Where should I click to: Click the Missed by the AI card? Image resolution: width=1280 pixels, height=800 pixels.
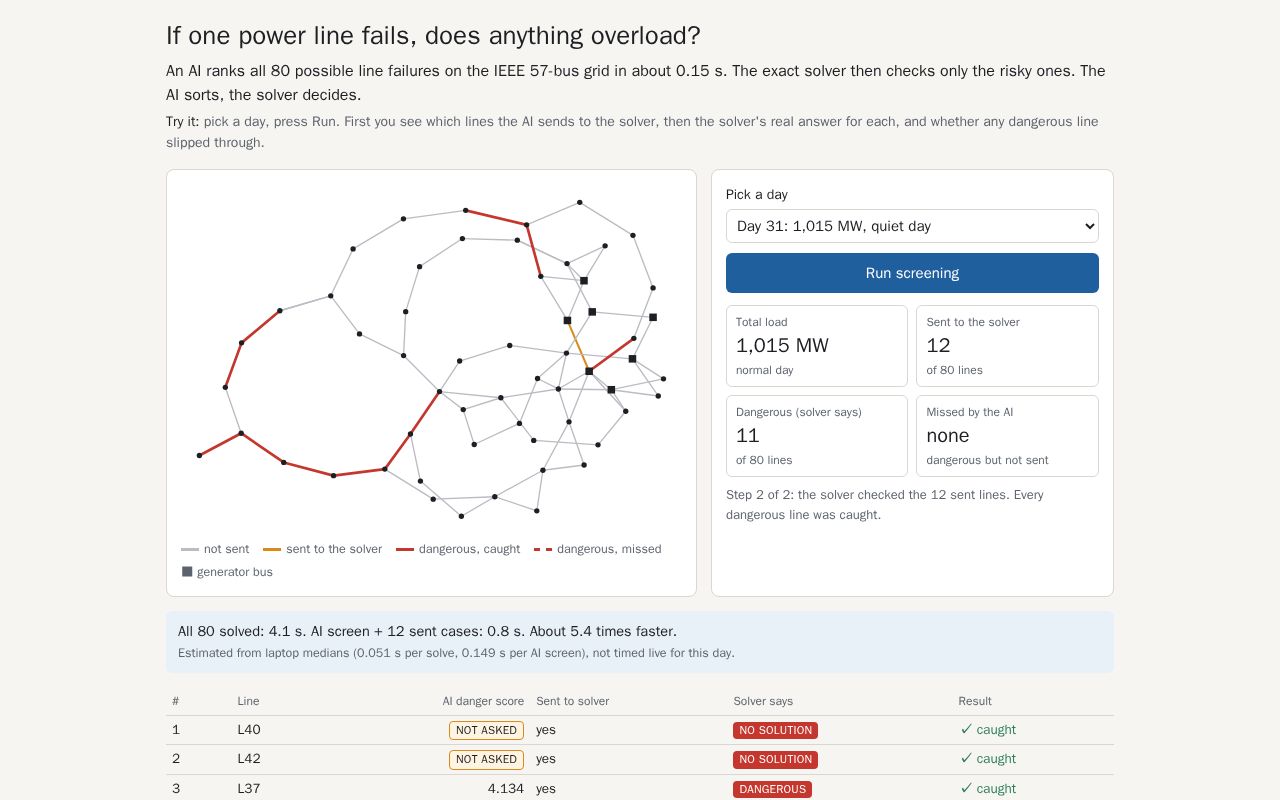tap(1007, 436)
